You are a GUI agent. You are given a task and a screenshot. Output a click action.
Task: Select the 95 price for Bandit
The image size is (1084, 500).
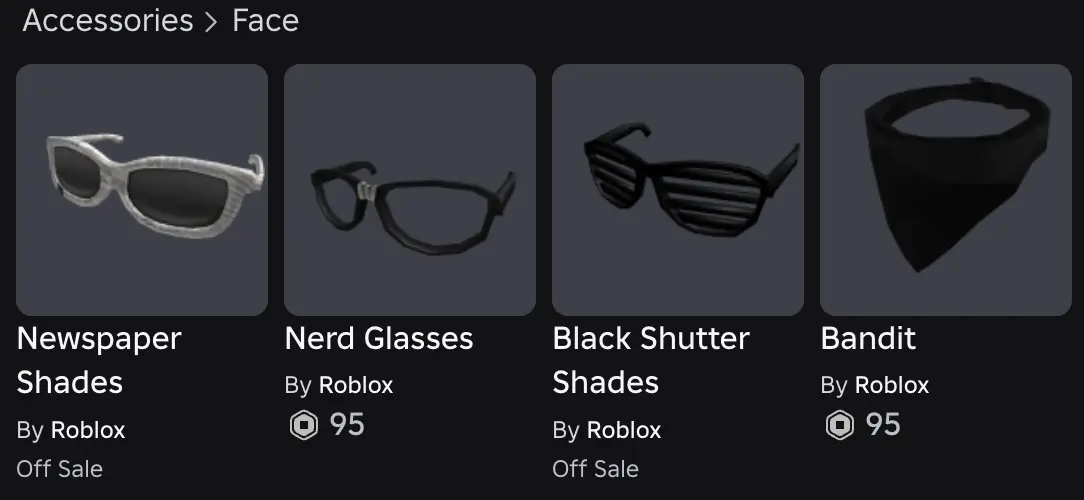point(883,425)
